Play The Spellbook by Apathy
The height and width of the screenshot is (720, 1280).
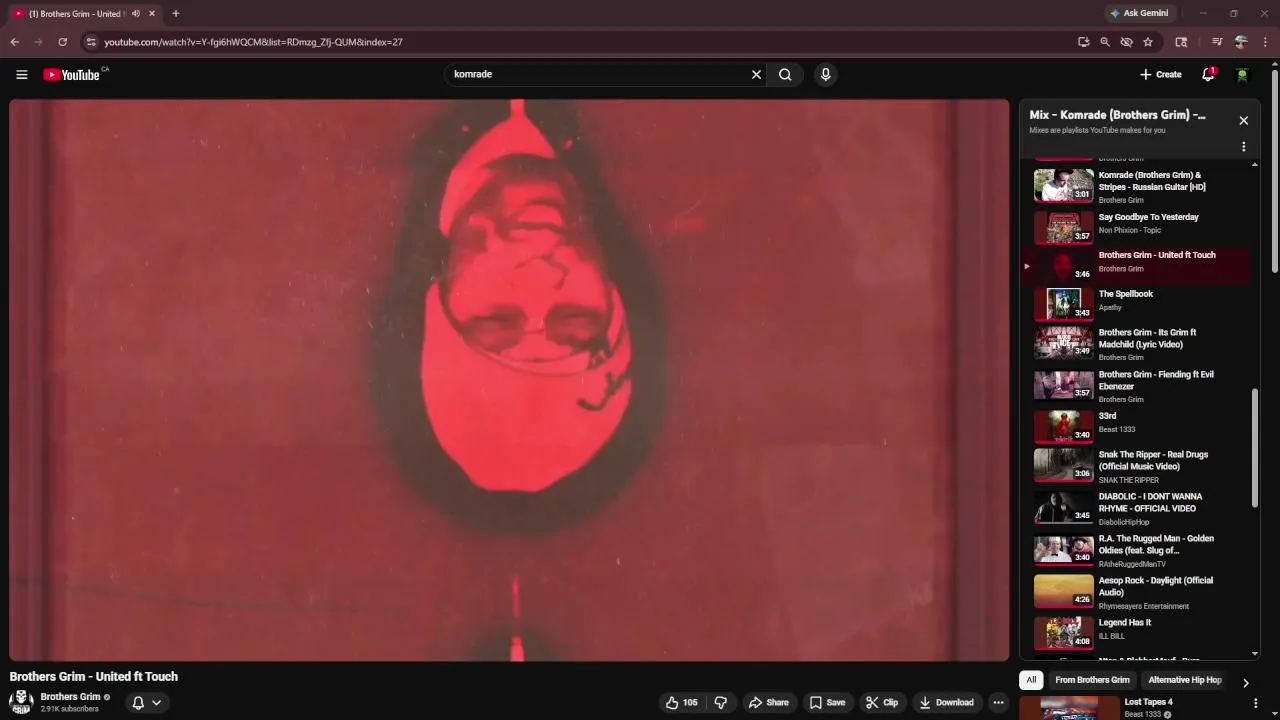(x=1139, y=304)
